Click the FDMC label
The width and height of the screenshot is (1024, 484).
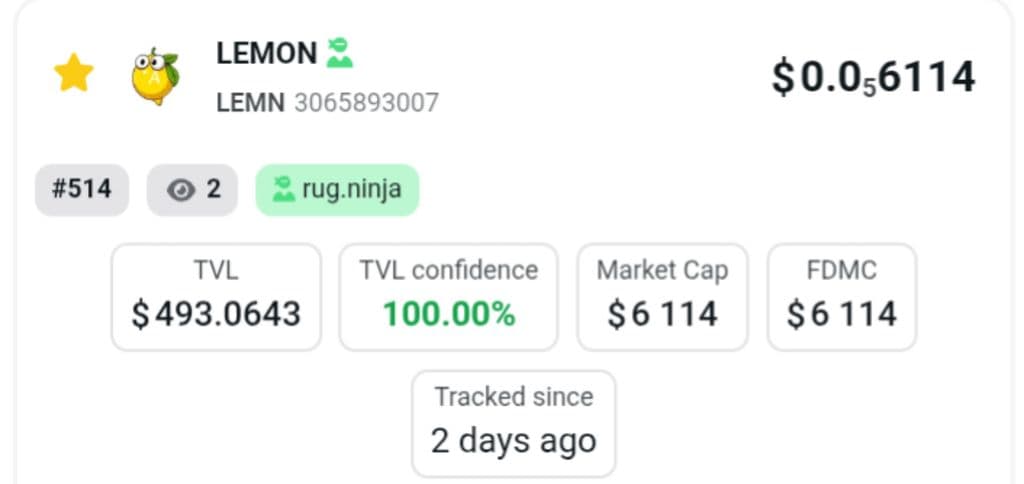point(841,270)
